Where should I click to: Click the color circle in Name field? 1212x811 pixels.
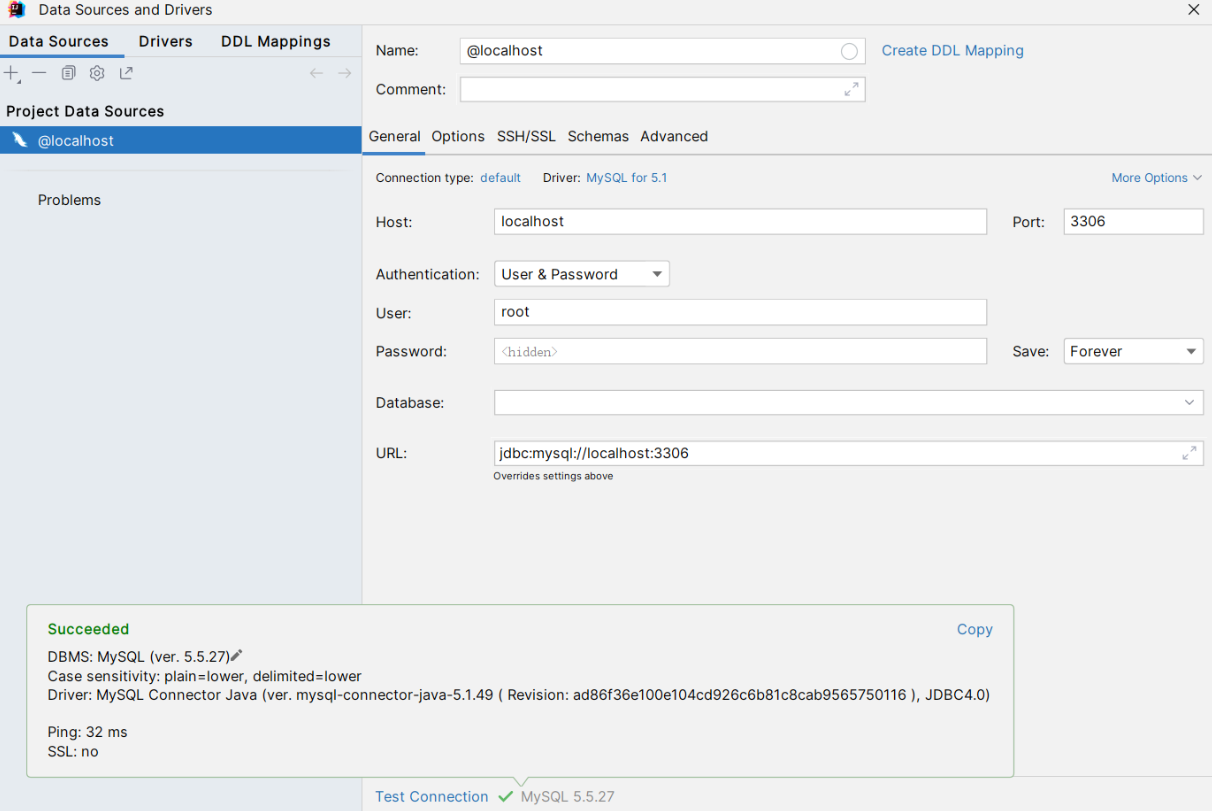[x=849, y=51]
